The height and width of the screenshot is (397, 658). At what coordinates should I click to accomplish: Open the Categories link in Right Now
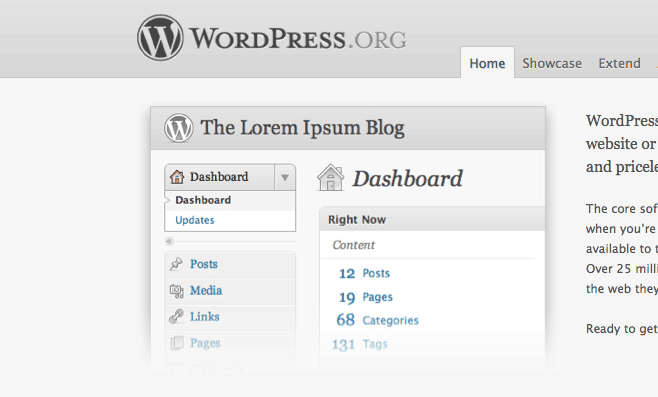[x=391, y=321]
